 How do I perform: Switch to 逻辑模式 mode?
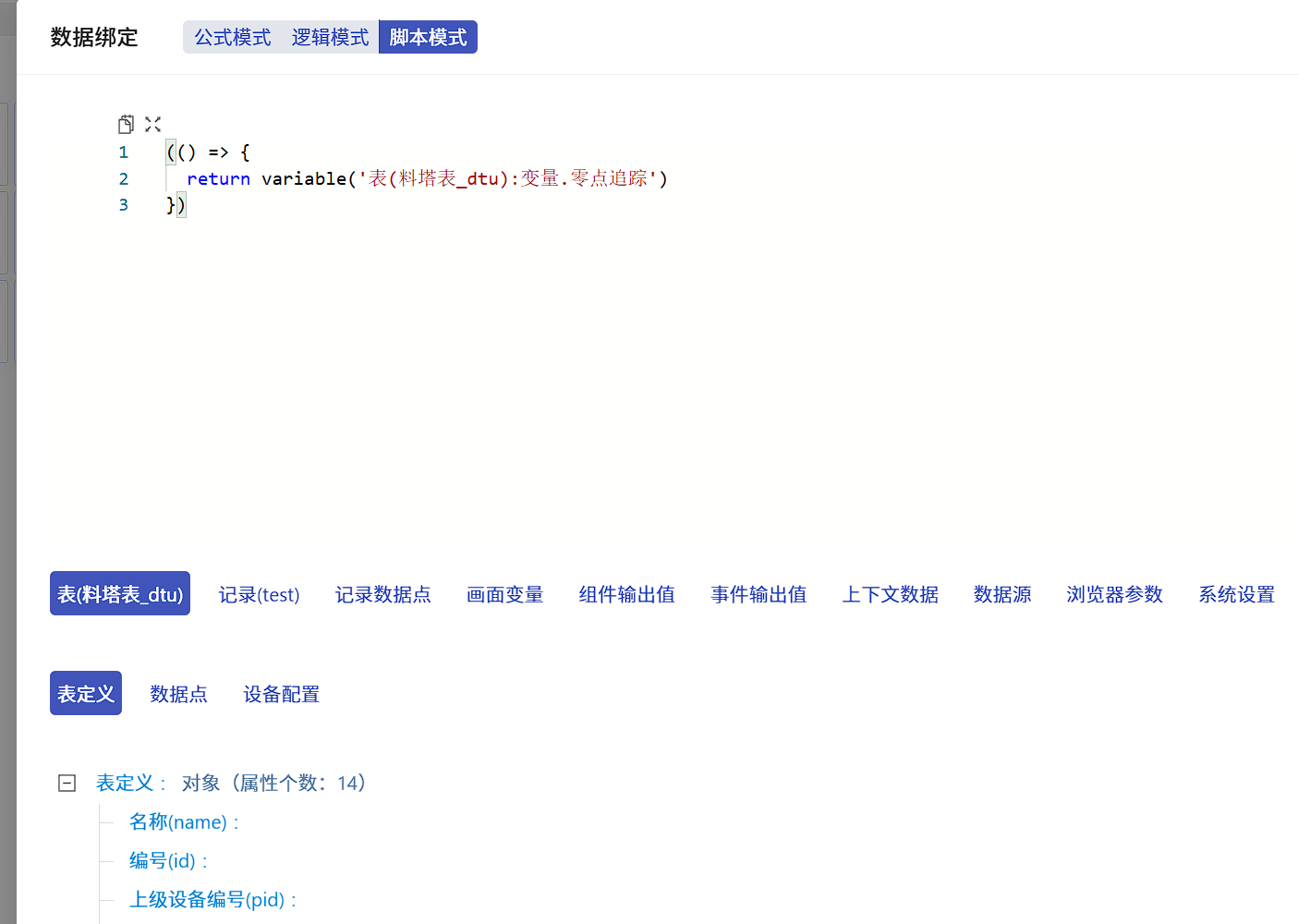pyautogui.click(x=330, y=37)
